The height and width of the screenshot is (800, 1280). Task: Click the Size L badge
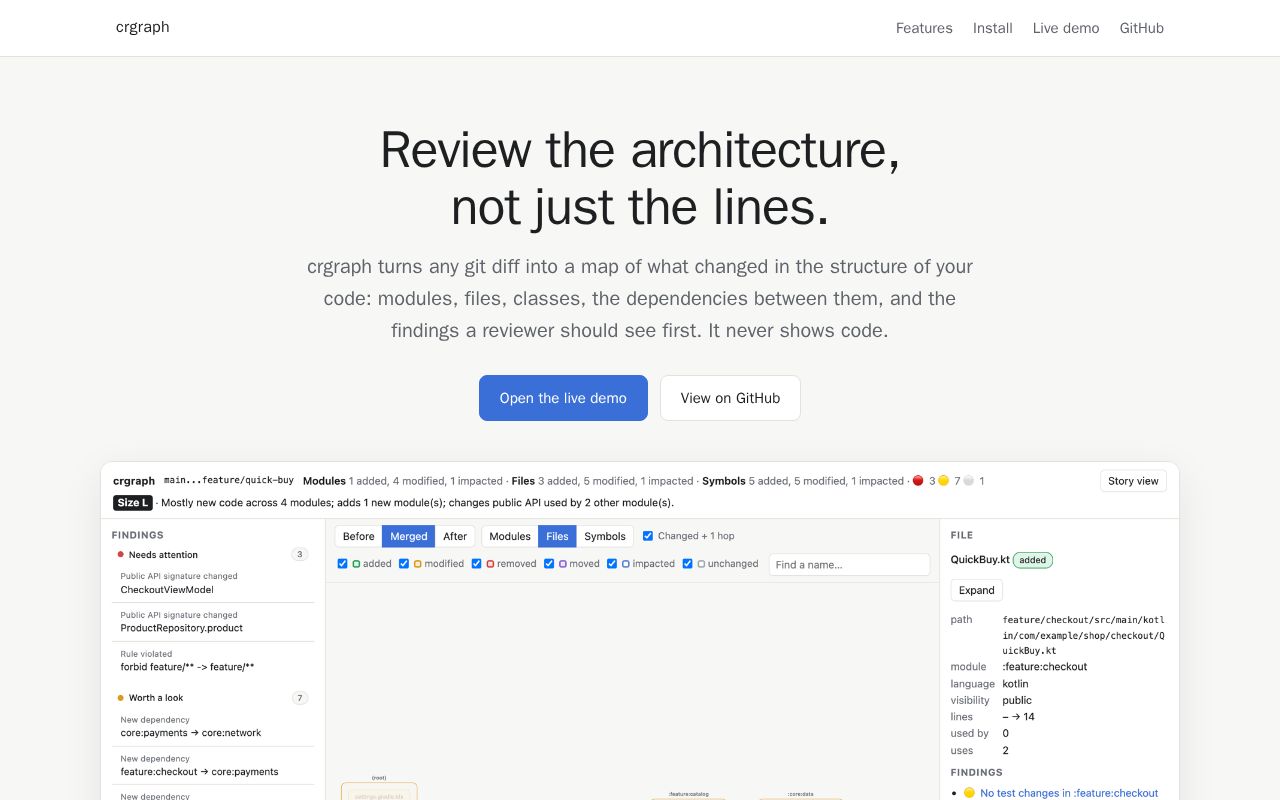[x=133, y=503]
